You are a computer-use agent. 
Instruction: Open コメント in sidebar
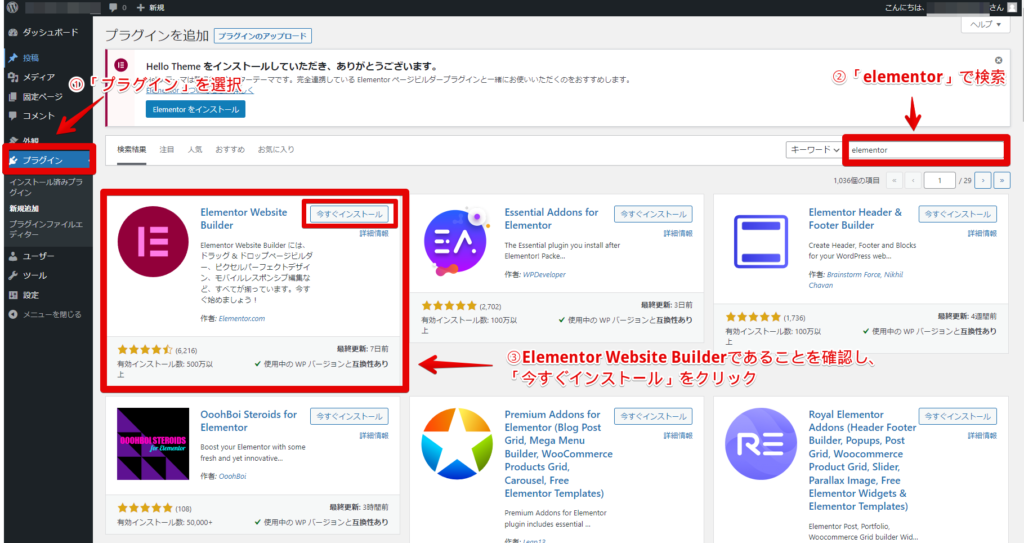click(31, 116)
